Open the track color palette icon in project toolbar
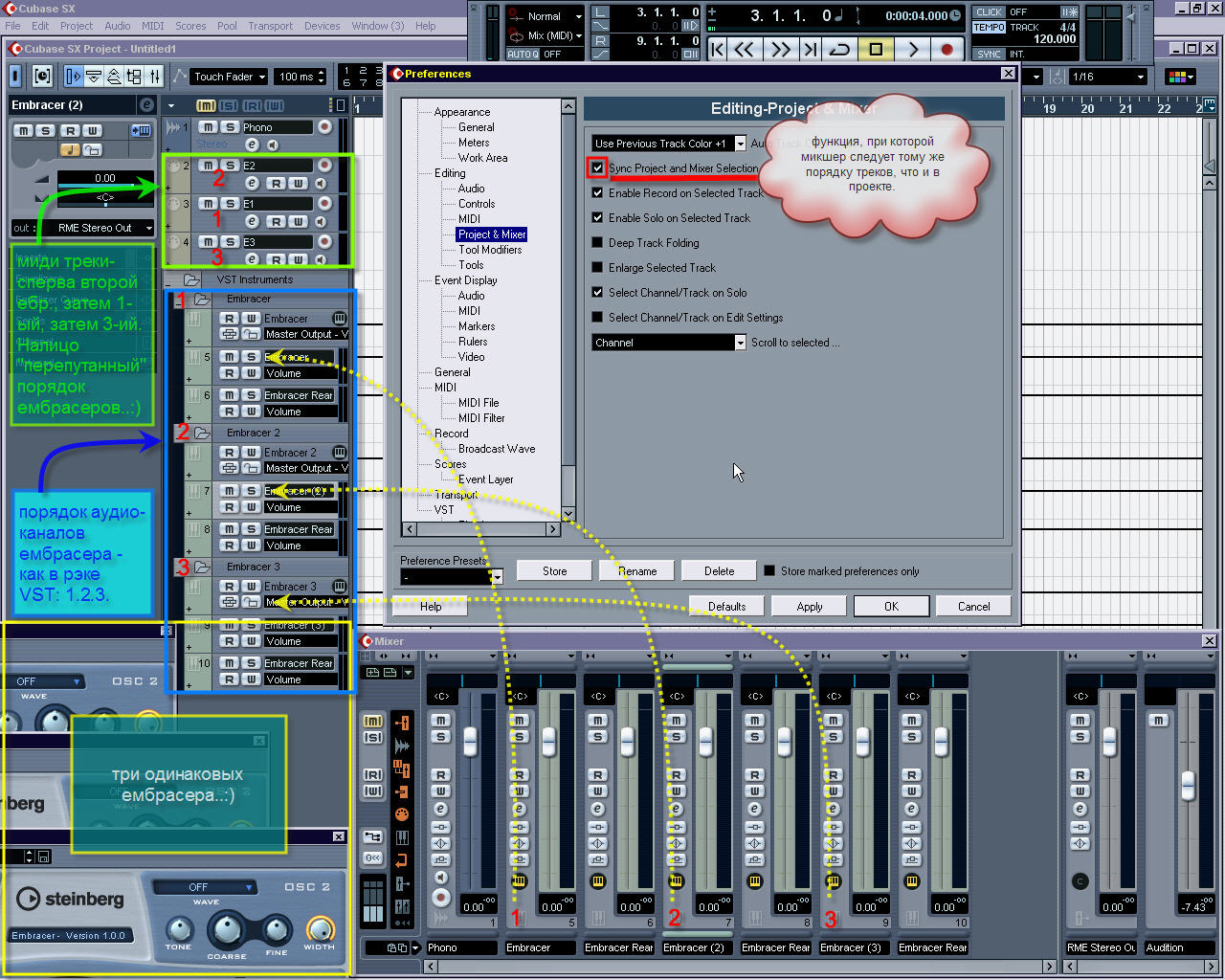The width and height of the screenshot is (1225, 980). tap(1179, 77)
